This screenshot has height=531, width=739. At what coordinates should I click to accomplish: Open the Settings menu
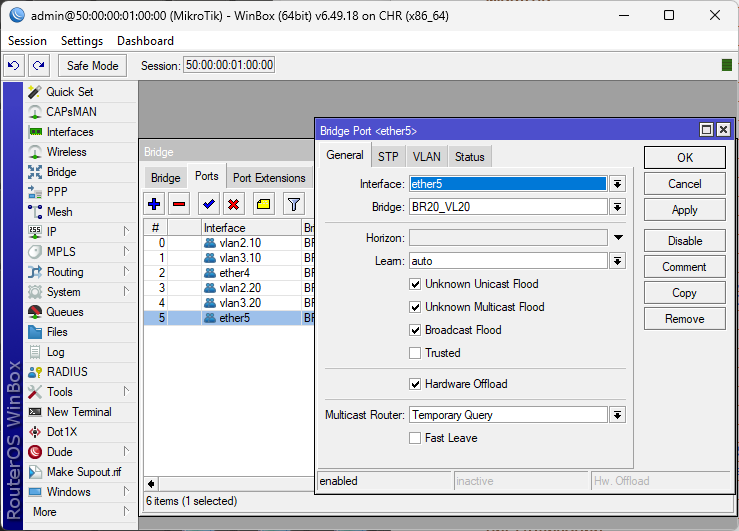coord(81,41)
